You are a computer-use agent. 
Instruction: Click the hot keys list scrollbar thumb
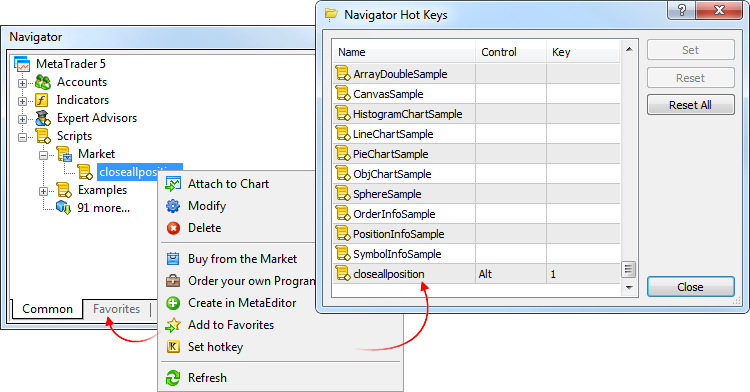629,270
